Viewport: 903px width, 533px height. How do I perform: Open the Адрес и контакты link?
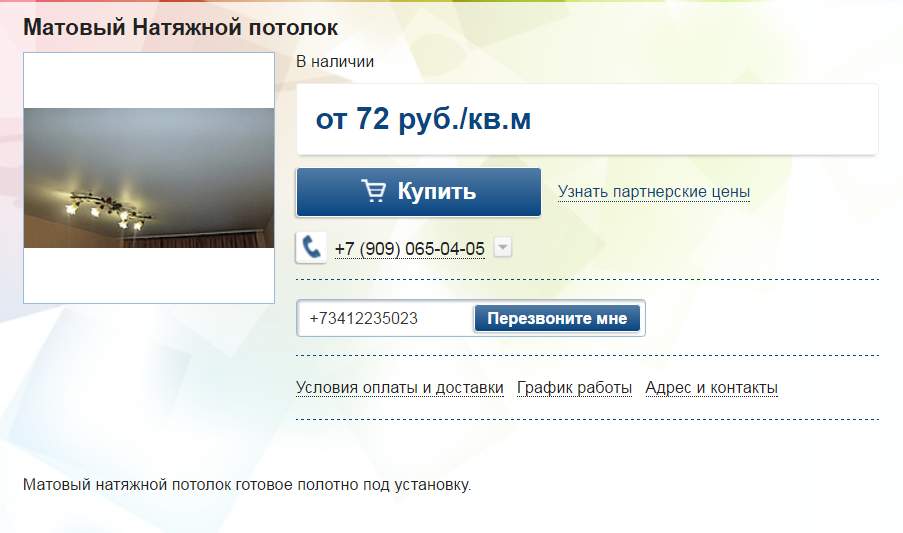(711, 388)
